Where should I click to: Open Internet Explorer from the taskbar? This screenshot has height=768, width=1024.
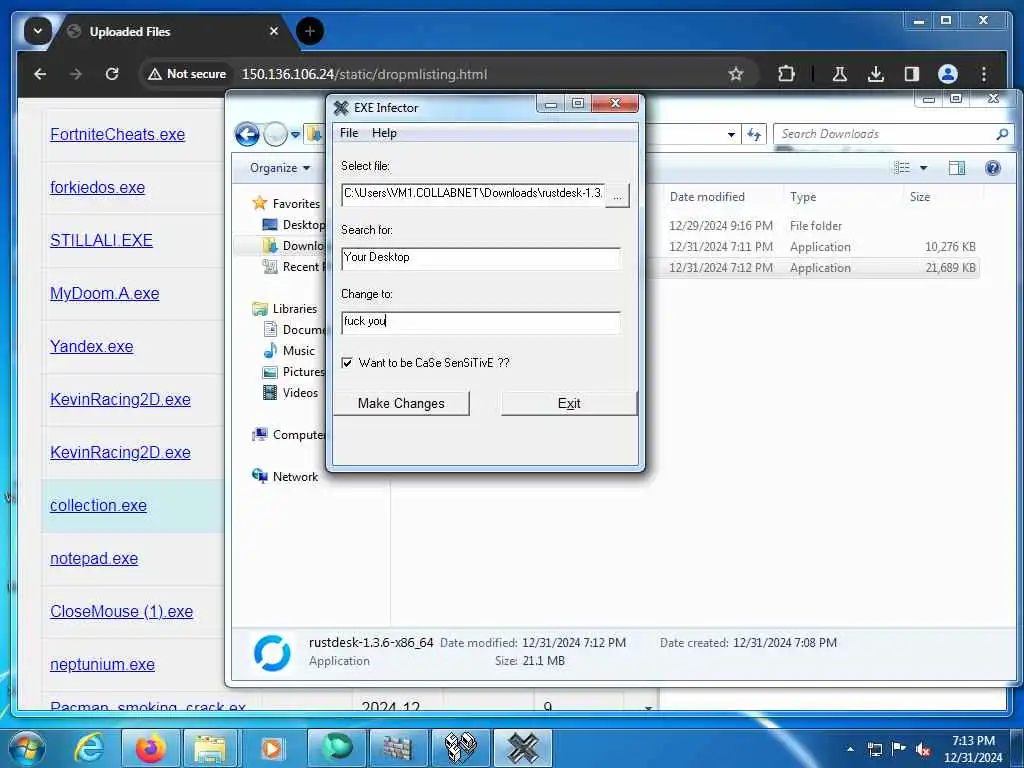click(x=89, y=748)
